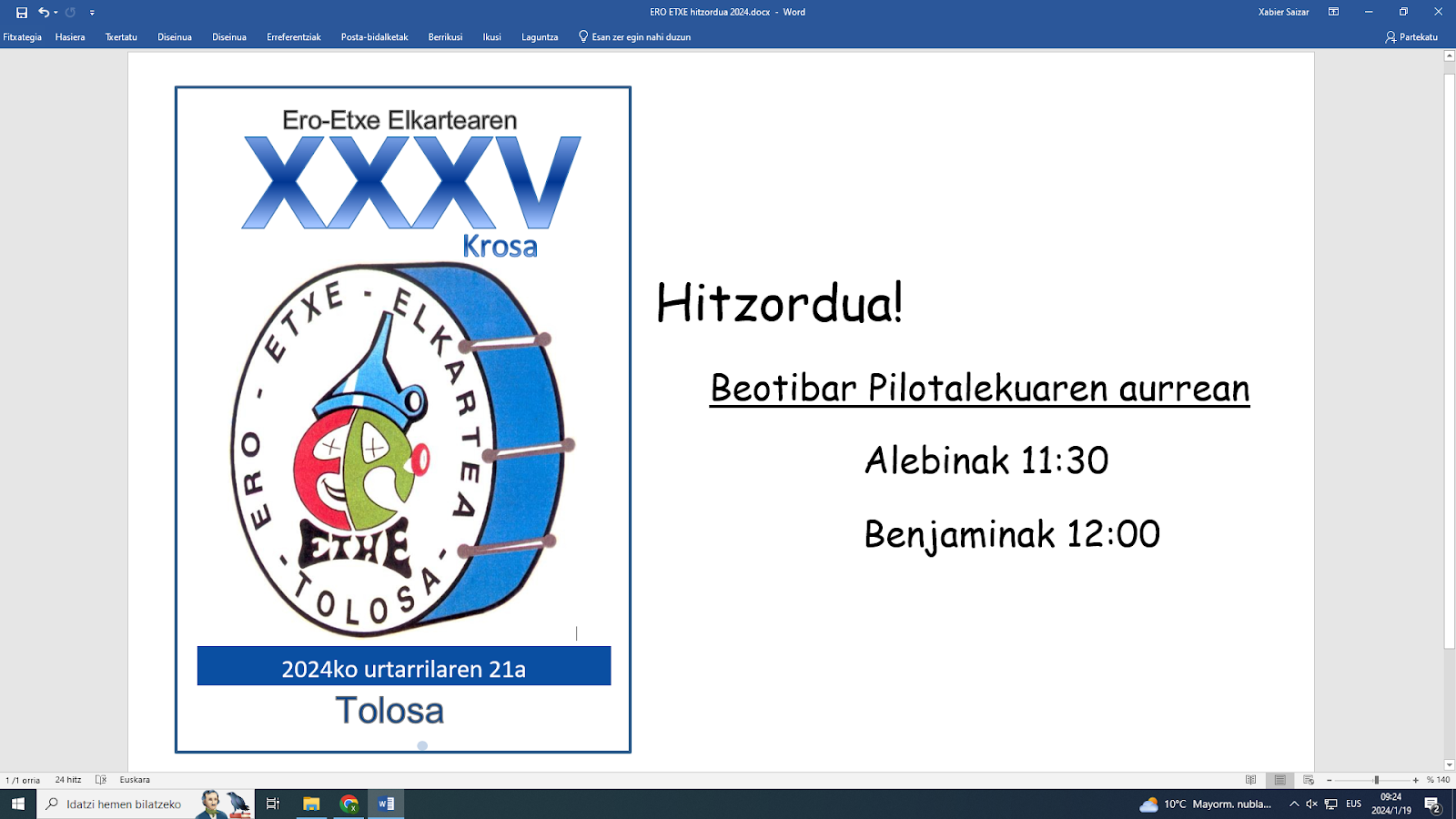
Task: Open the undo history dropdown arrow
Action: (x=56, y=13)
